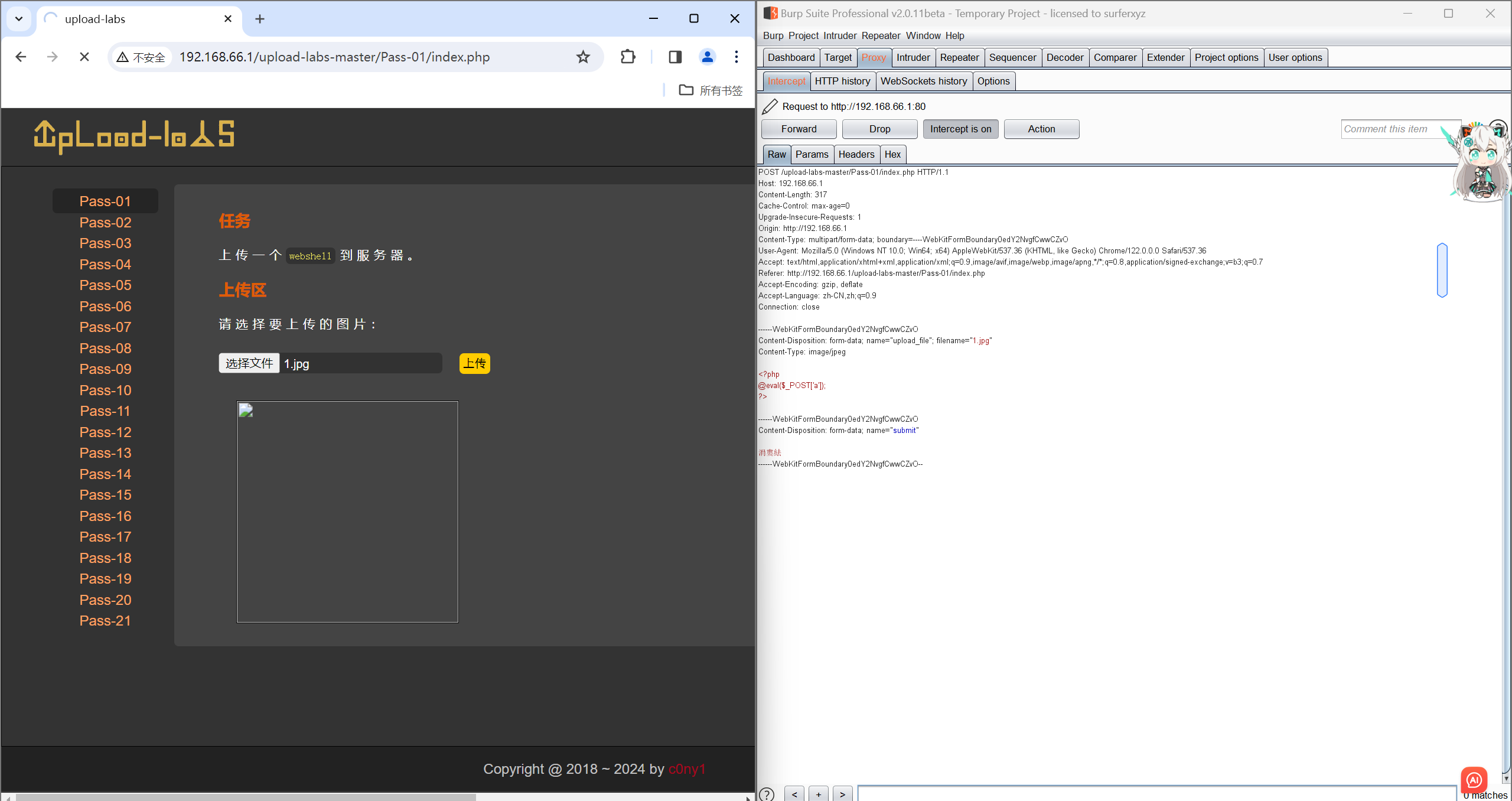Viewport: 1512px width, 801px height.
Task: Click the Forward button in Burp Proxy
Action: (x=800, y=128)
